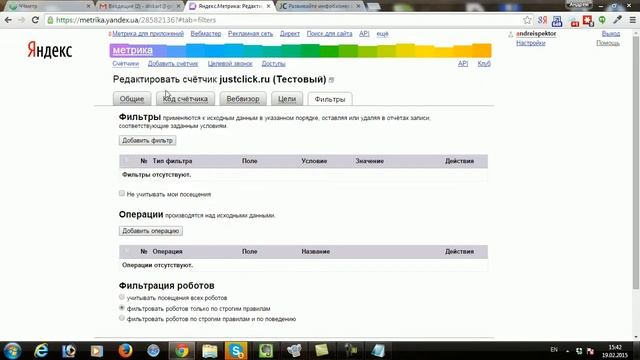The image size is (640, 360).
Task: Open the Общие tab
Action: tap(132, 99)
